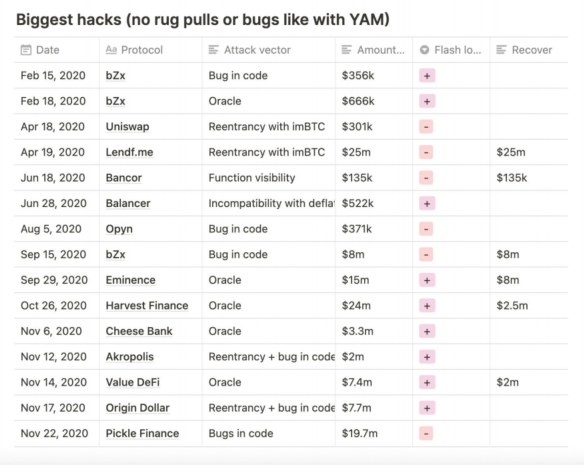The height and width of the screenshot is (473, 584).
Task: Click the calendar icon in the Date header
Action: click(x=26, y=50)
